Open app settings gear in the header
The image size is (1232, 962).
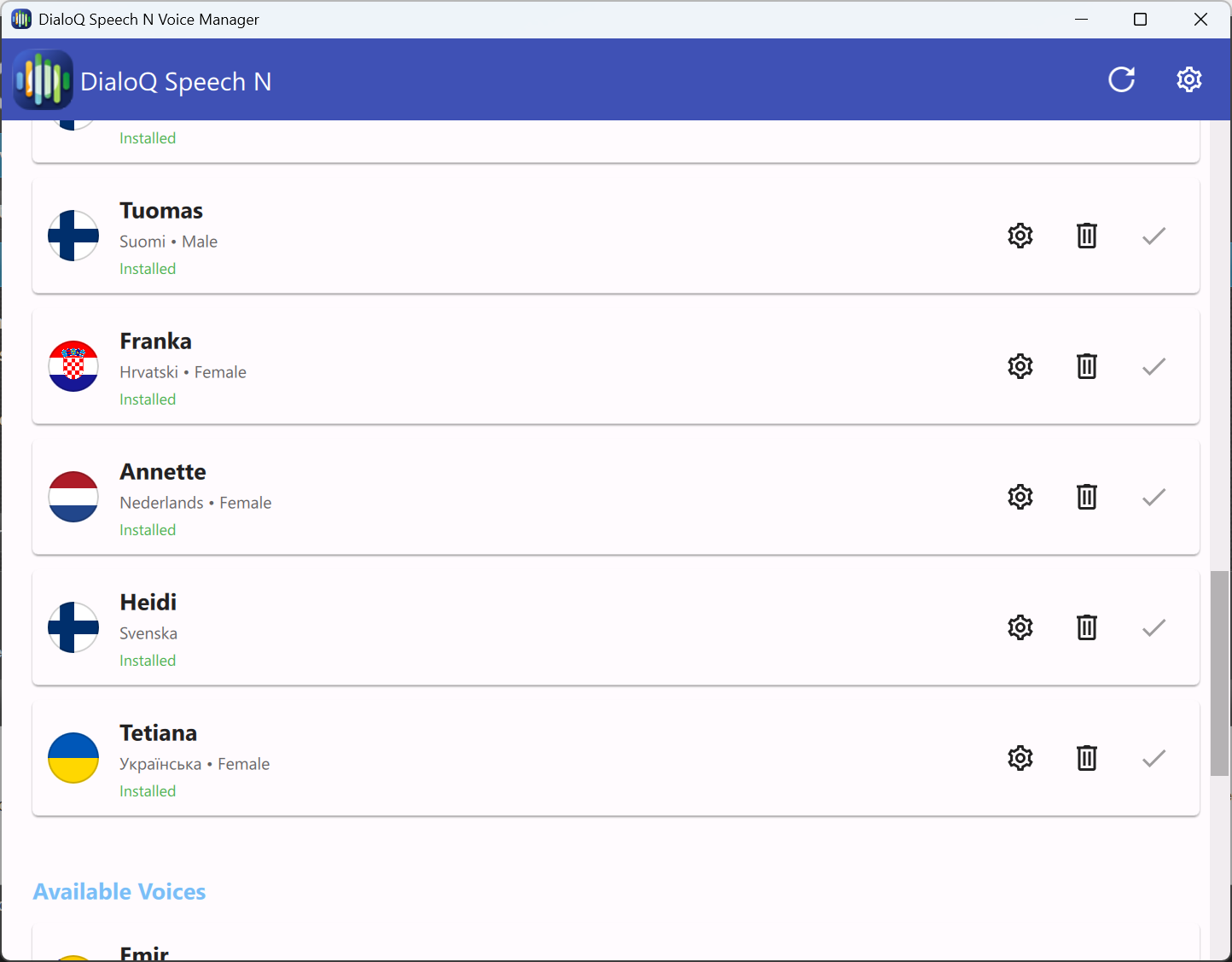[1189, 79]
